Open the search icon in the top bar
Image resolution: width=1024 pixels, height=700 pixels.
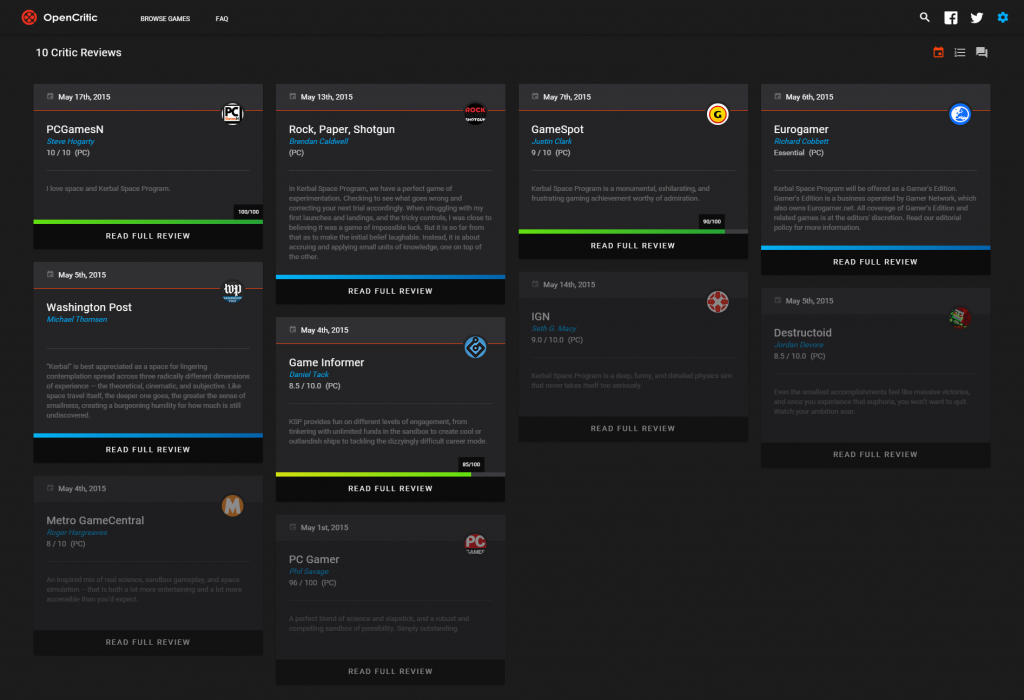[x=925, y=17]
